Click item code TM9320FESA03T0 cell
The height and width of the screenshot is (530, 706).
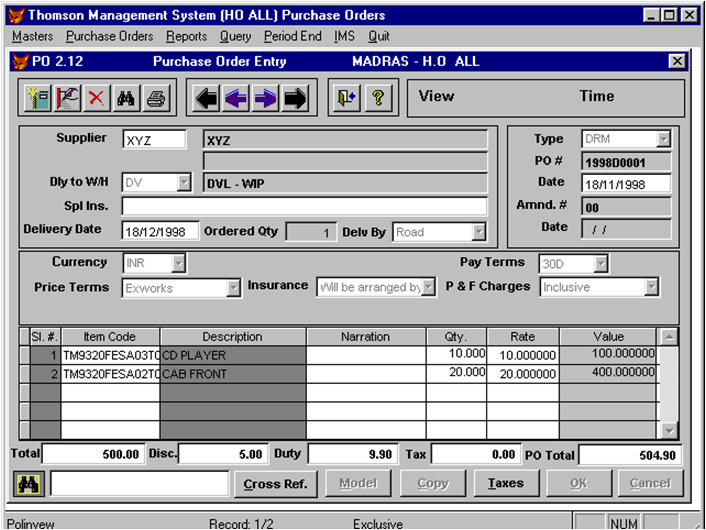pyautogui.click(x=111, y=355)
